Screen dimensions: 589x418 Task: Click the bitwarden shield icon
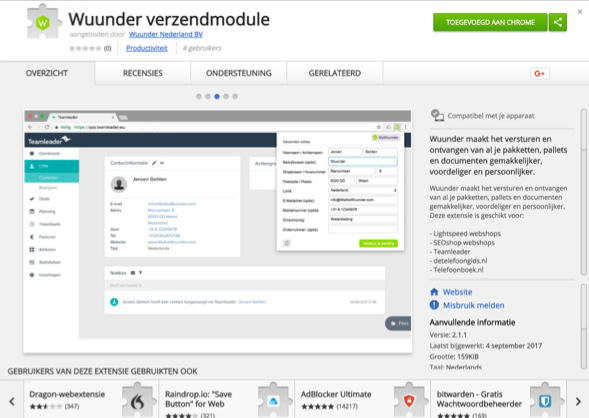[545, 401]
